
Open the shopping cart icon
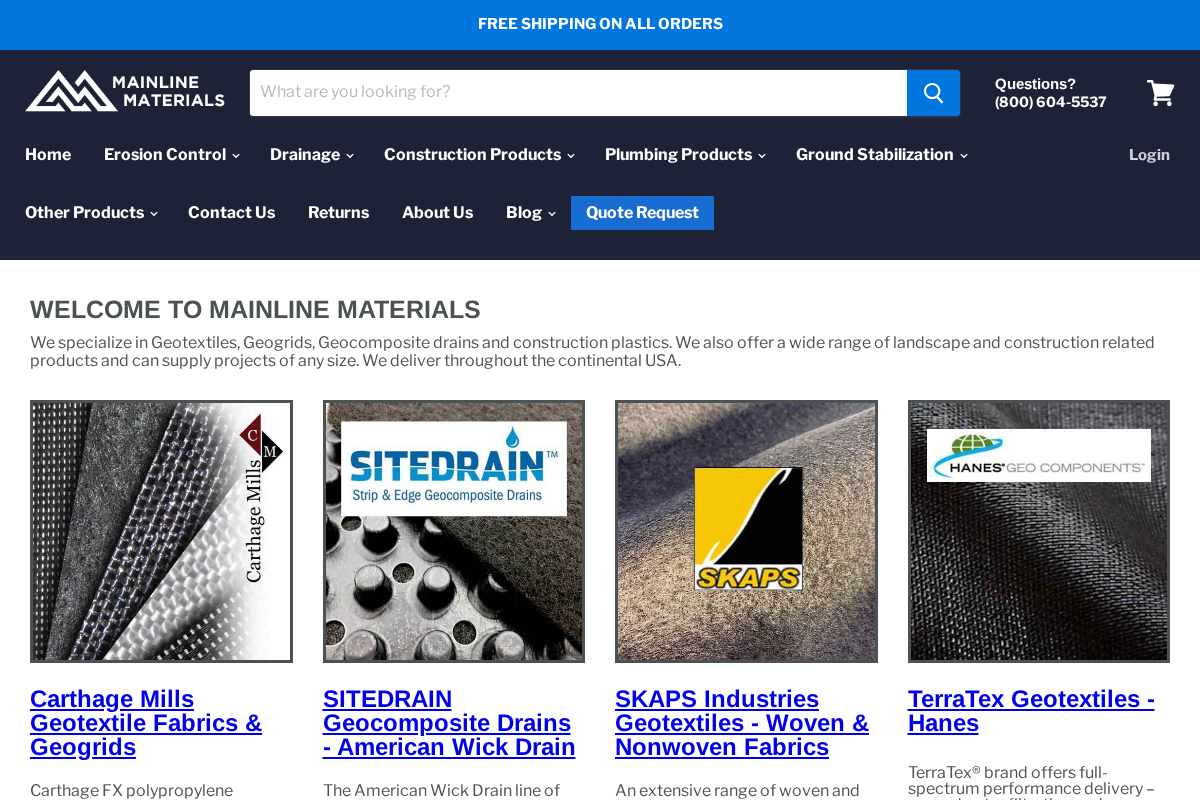click(x=1160, y=91)
